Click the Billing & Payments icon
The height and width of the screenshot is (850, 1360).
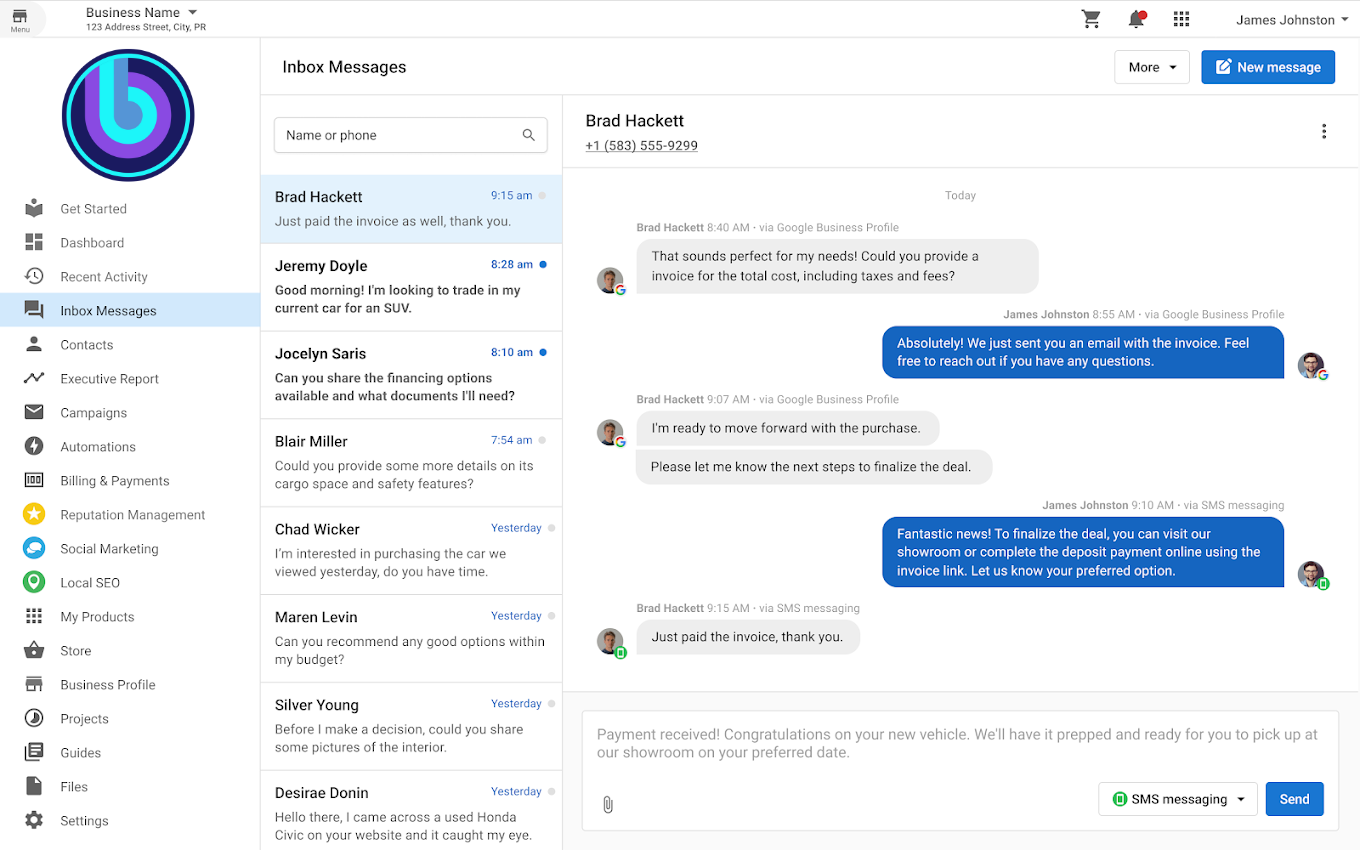pos(34,481)
